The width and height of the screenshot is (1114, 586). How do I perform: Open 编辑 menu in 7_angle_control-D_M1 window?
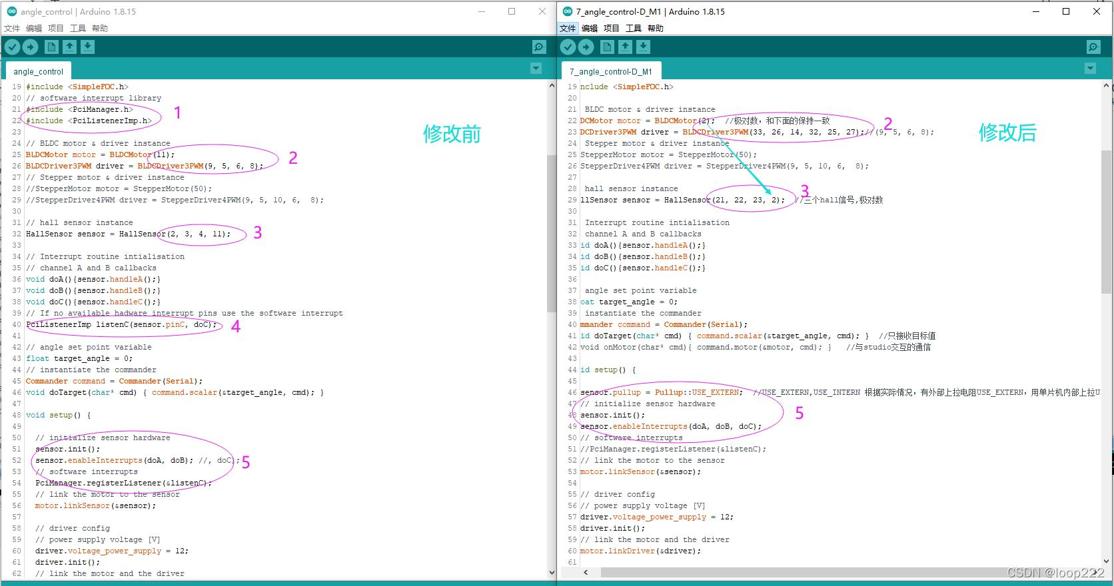590,28
